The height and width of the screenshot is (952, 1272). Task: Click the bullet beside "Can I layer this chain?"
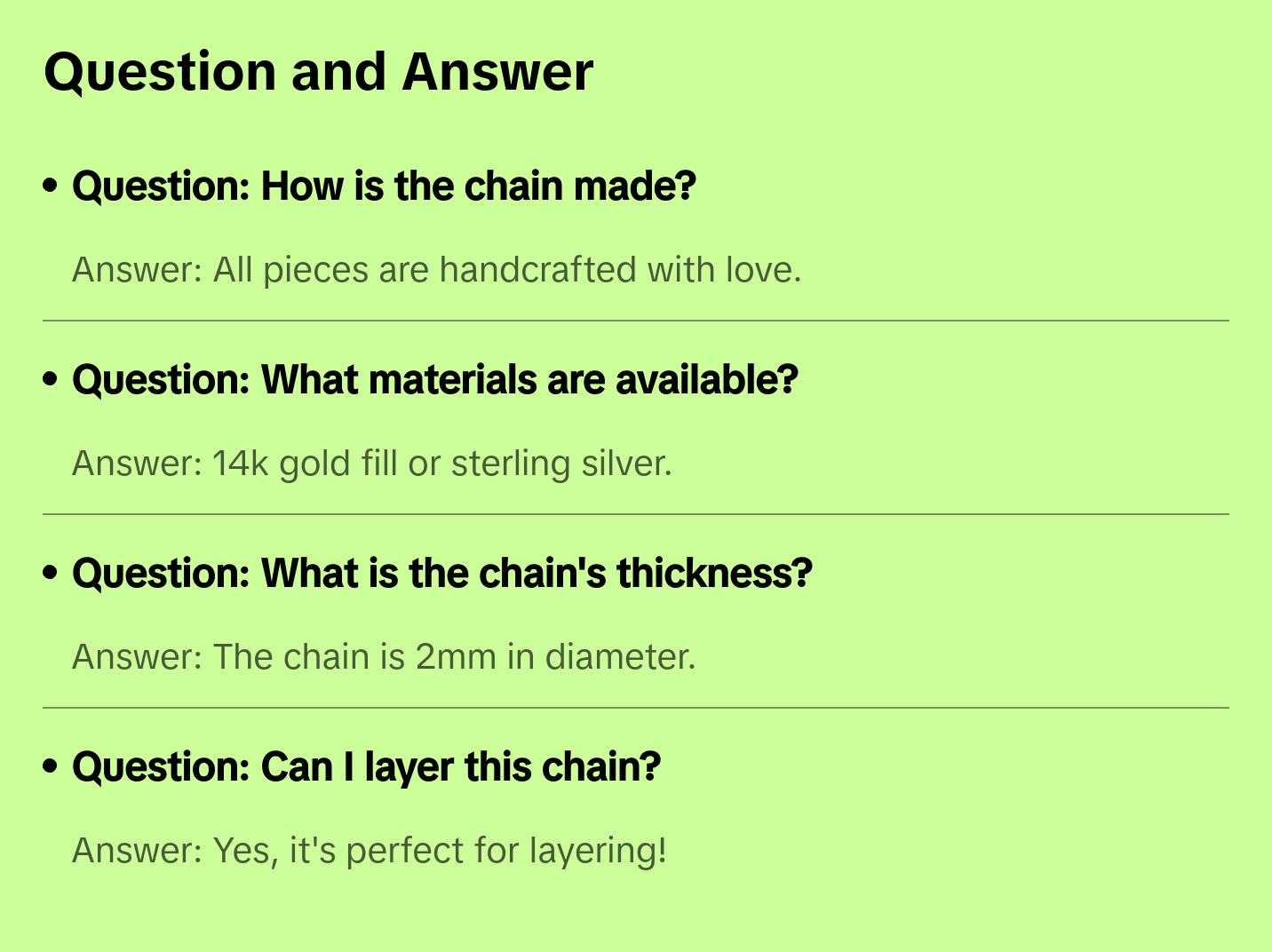(51, 766)
